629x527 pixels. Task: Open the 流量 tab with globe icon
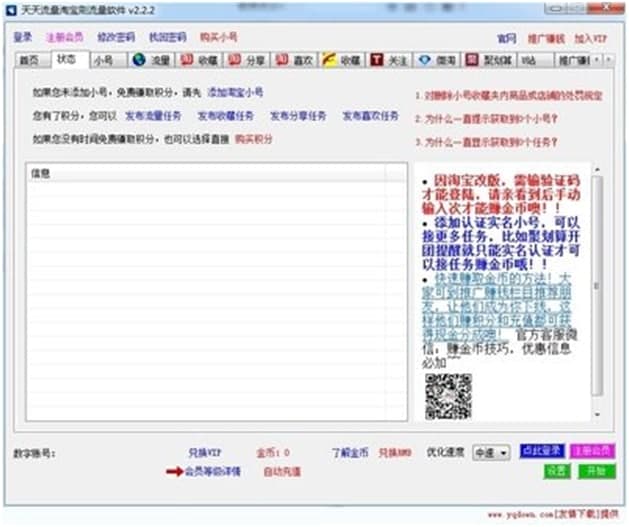[x=152, y=60]
